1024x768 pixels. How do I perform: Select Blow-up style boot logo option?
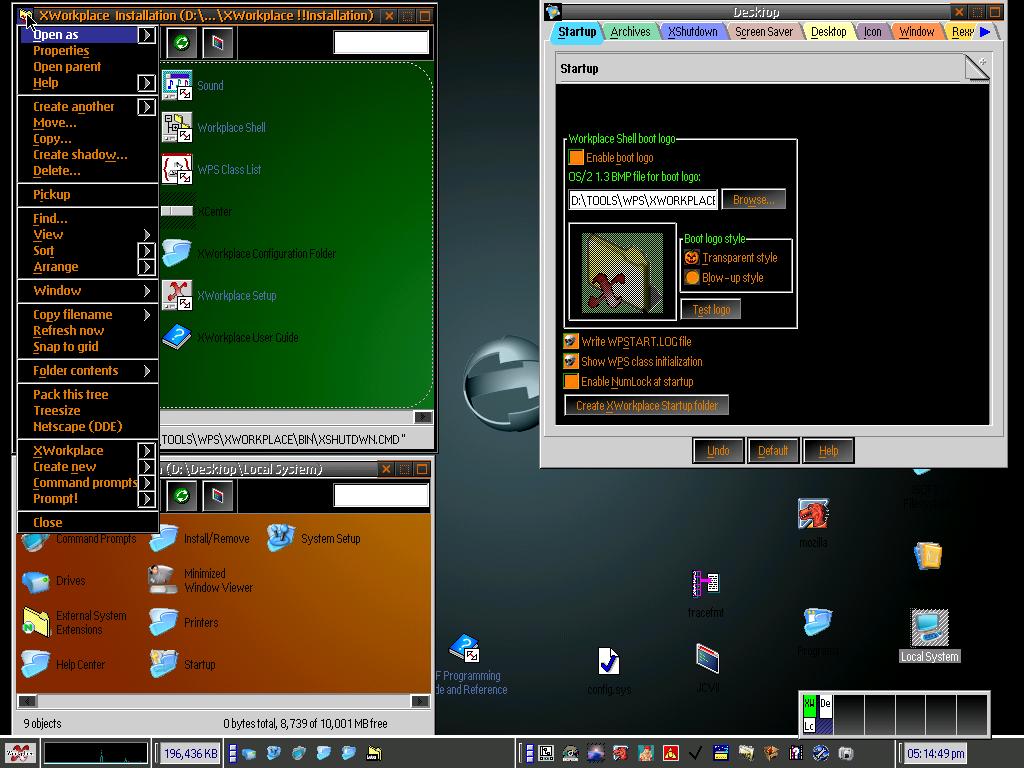click(692, 278)
